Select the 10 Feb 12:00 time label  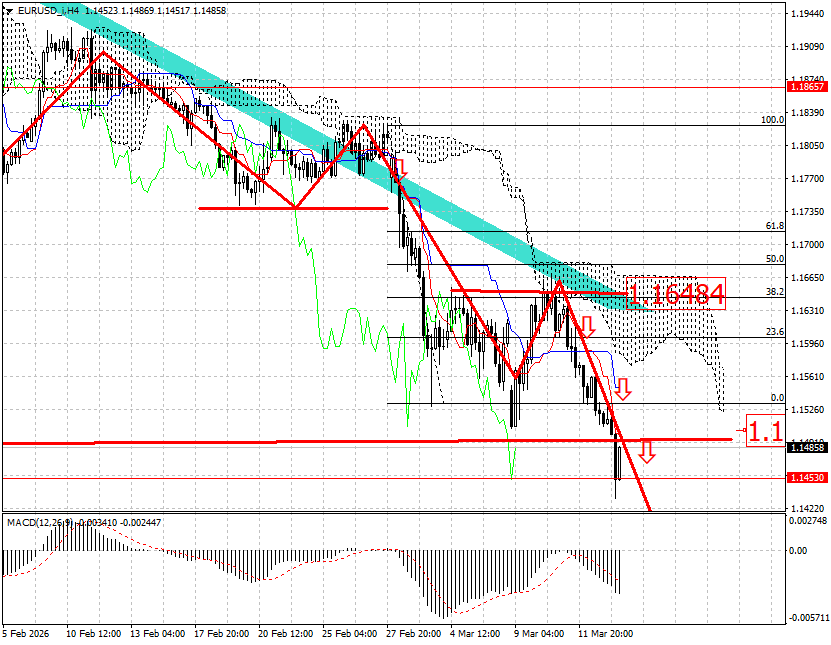click(93, 634)
